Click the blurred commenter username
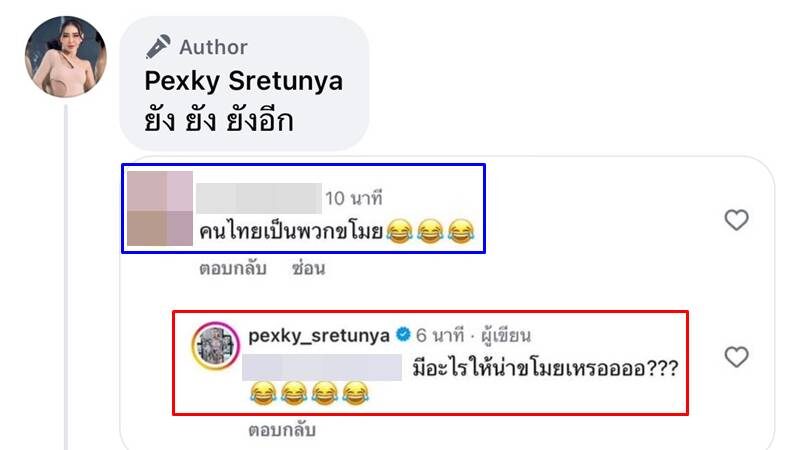The height and width of the screenshot is (450, 800). coord(259,198)
